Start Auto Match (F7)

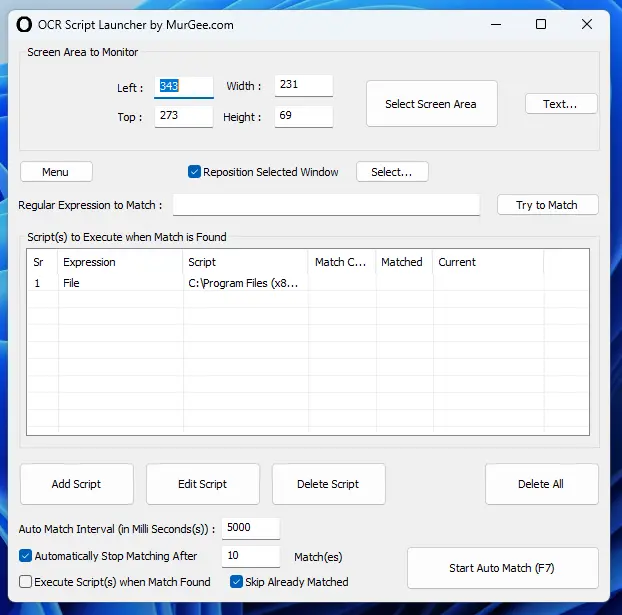point(503,568)
